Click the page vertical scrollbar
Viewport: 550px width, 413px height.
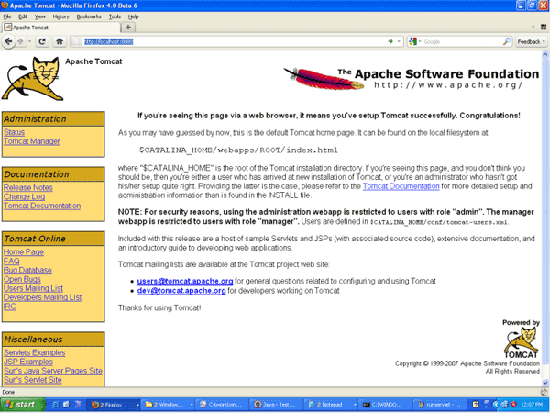pyautogui.click(x=545, y=218)
